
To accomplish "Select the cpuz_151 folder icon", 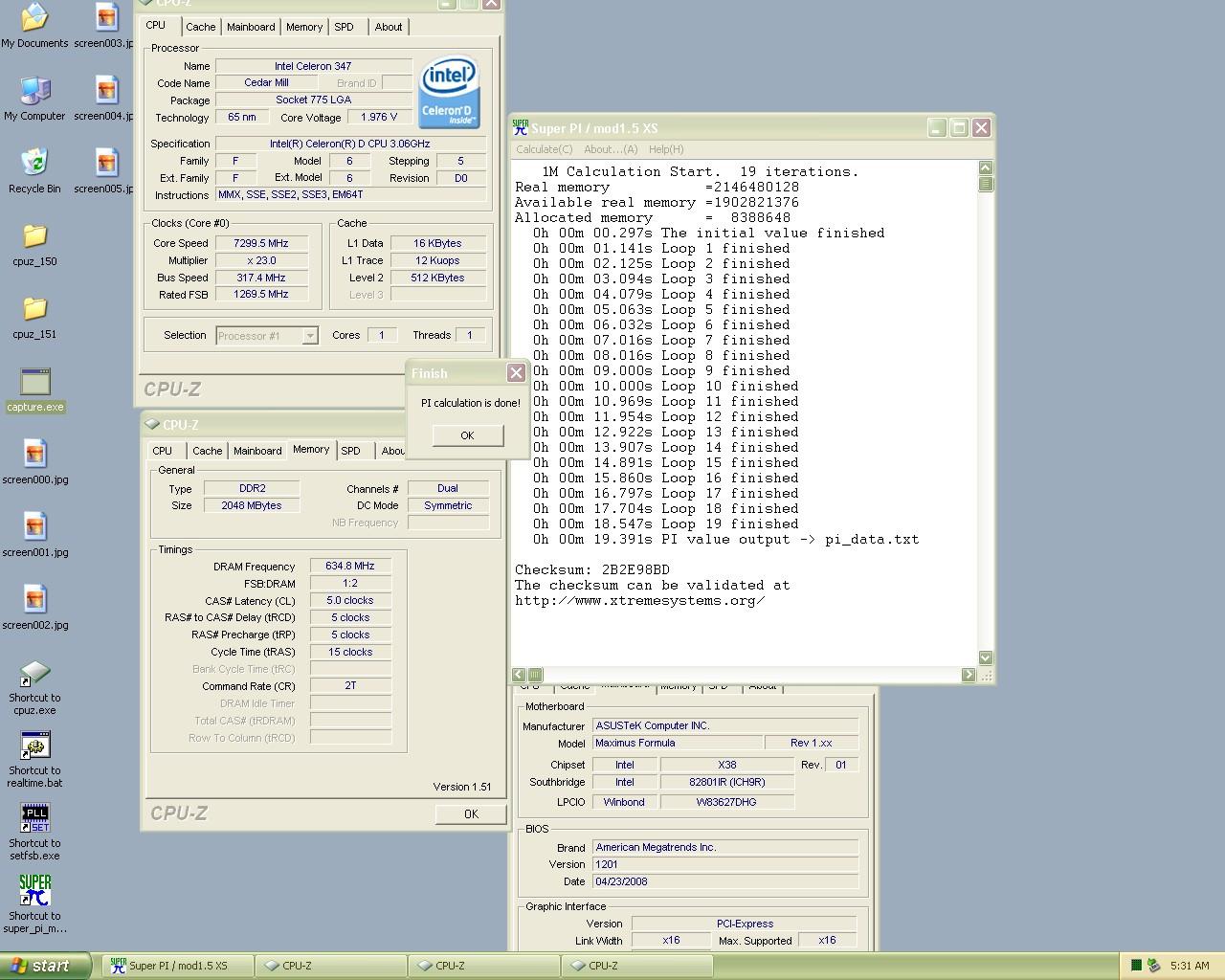I will pos(34,317).
